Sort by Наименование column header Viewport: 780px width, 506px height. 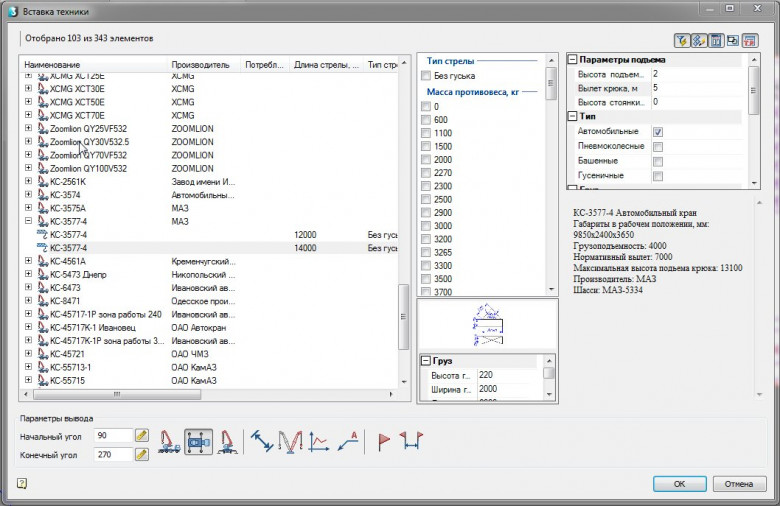point(94,65)
